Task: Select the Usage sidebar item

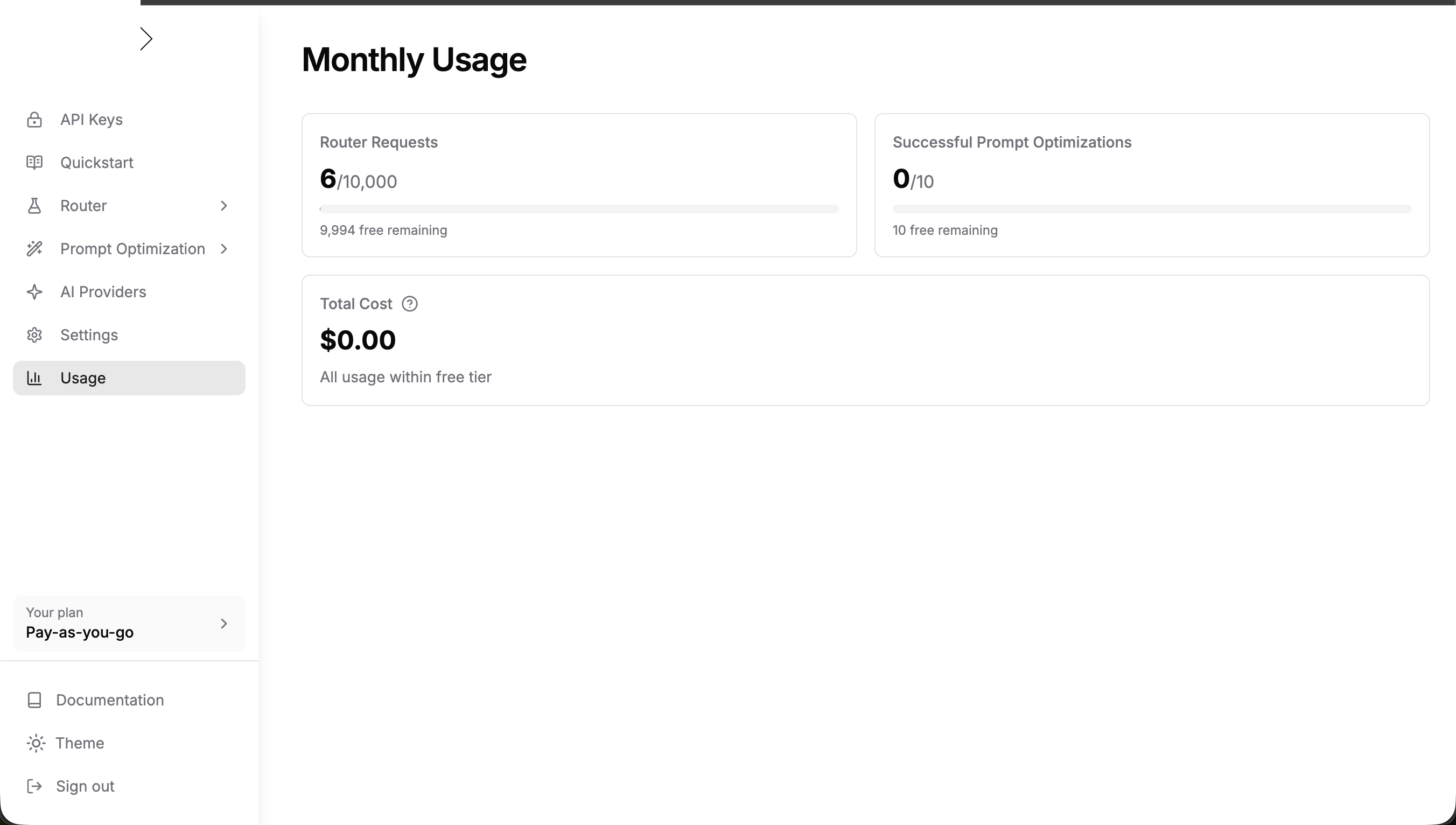Action: pyautogui.click(x=129, y=378)
